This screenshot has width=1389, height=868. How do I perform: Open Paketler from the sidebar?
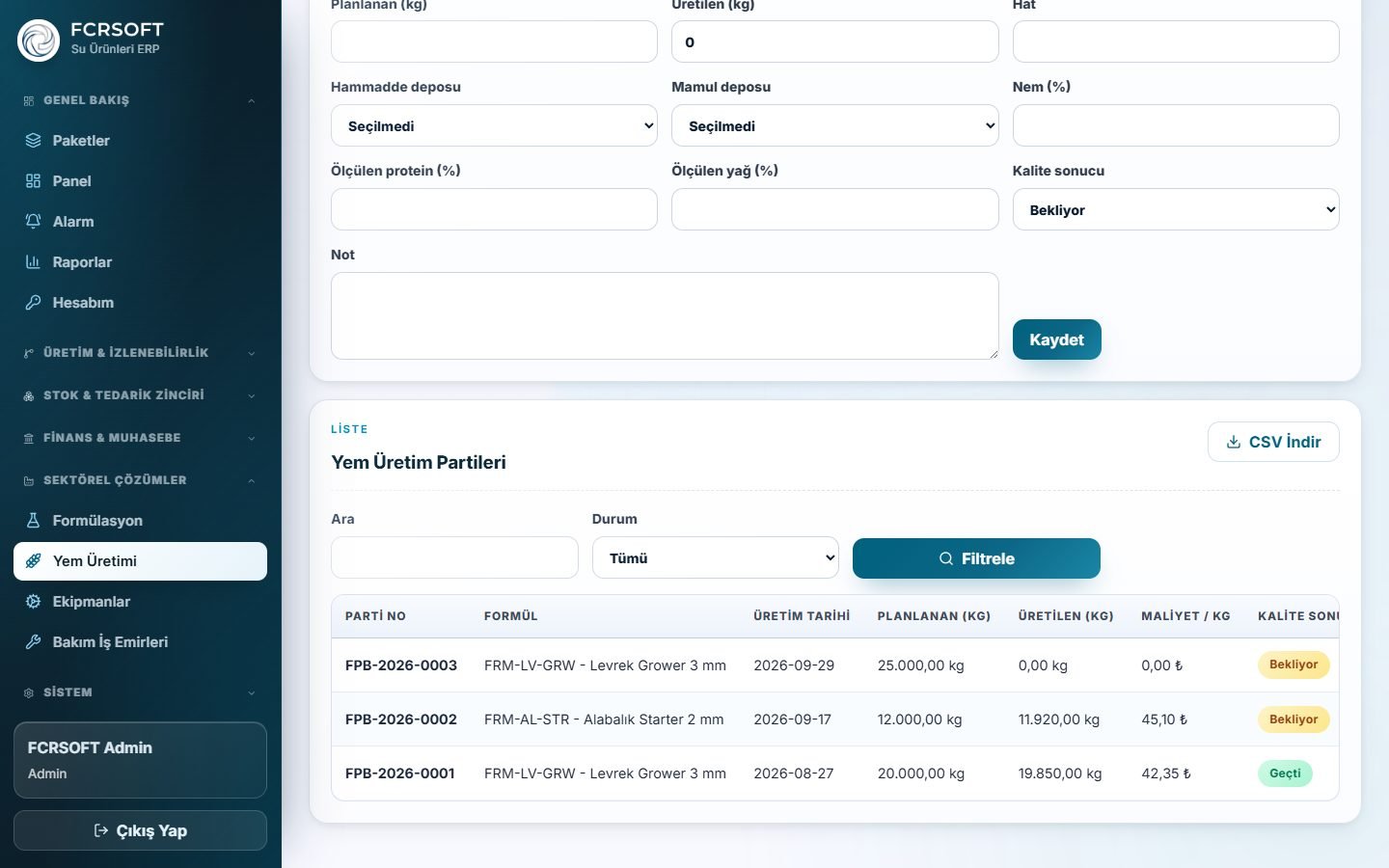[140, 141]
